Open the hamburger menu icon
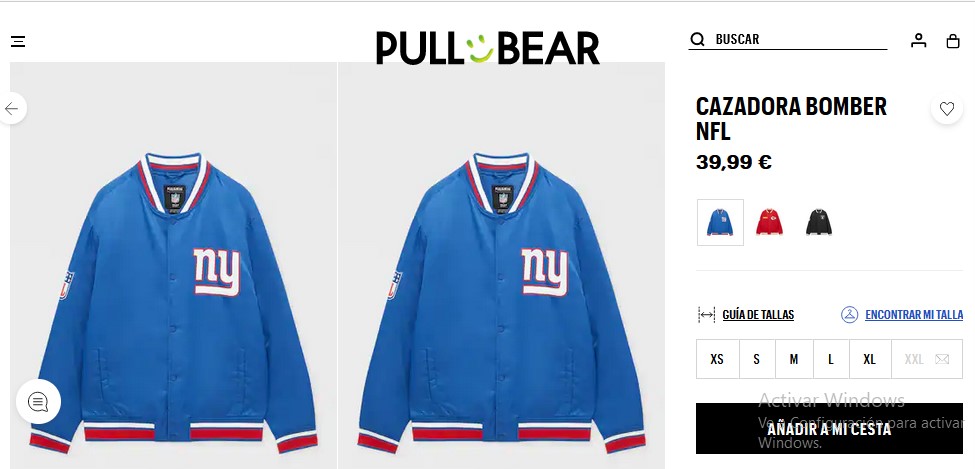 (18, 41)
